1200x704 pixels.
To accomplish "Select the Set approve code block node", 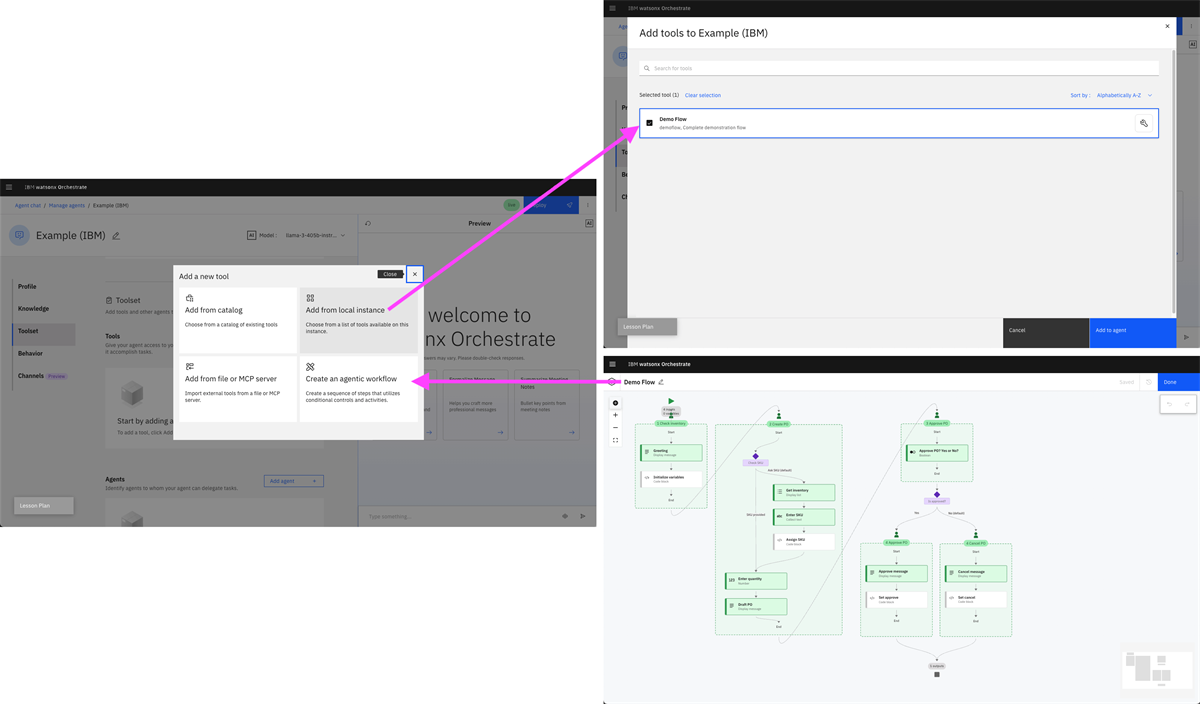I will pos(896,599).
